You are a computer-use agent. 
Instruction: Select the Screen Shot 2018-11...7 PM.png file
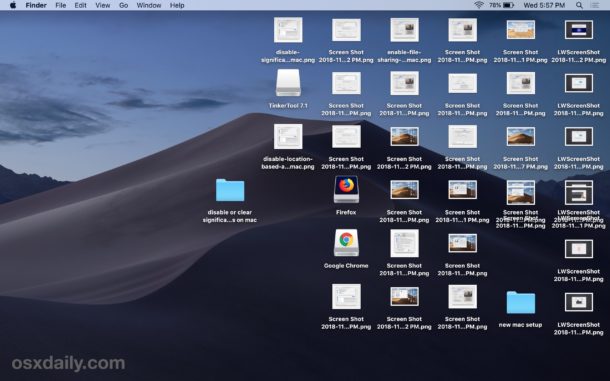(x=521, y=136)
